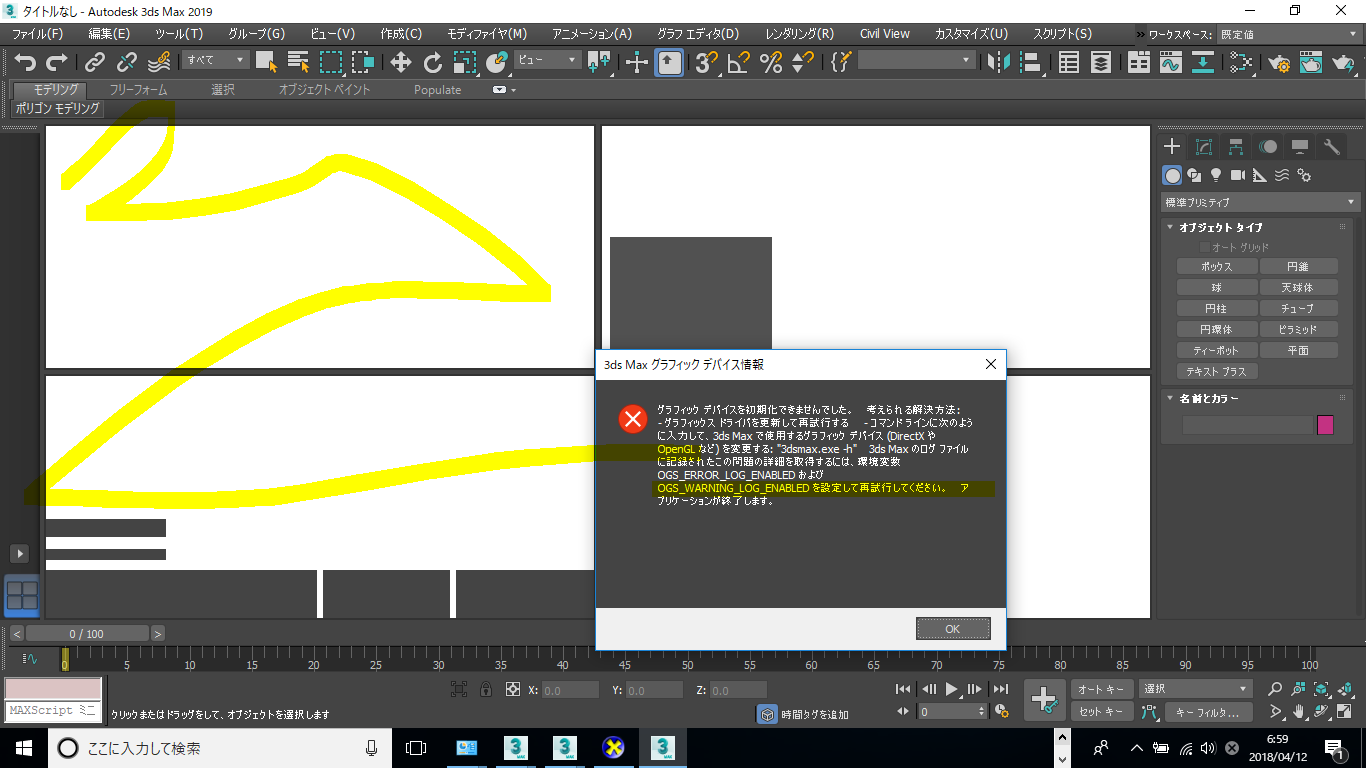Viewport: 1366px width, 768px height.
Task: Open Task View in the taskbar
Action: click(416, 747)
